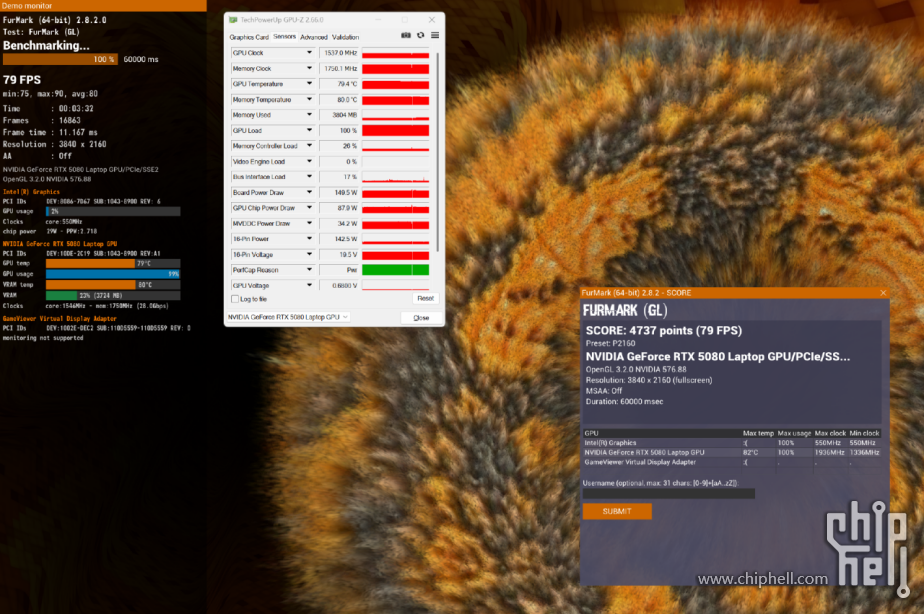The width and height of the screenshot is (924, 614).
Task: Enable the Log to file checkbox
Action: point(235,299)
